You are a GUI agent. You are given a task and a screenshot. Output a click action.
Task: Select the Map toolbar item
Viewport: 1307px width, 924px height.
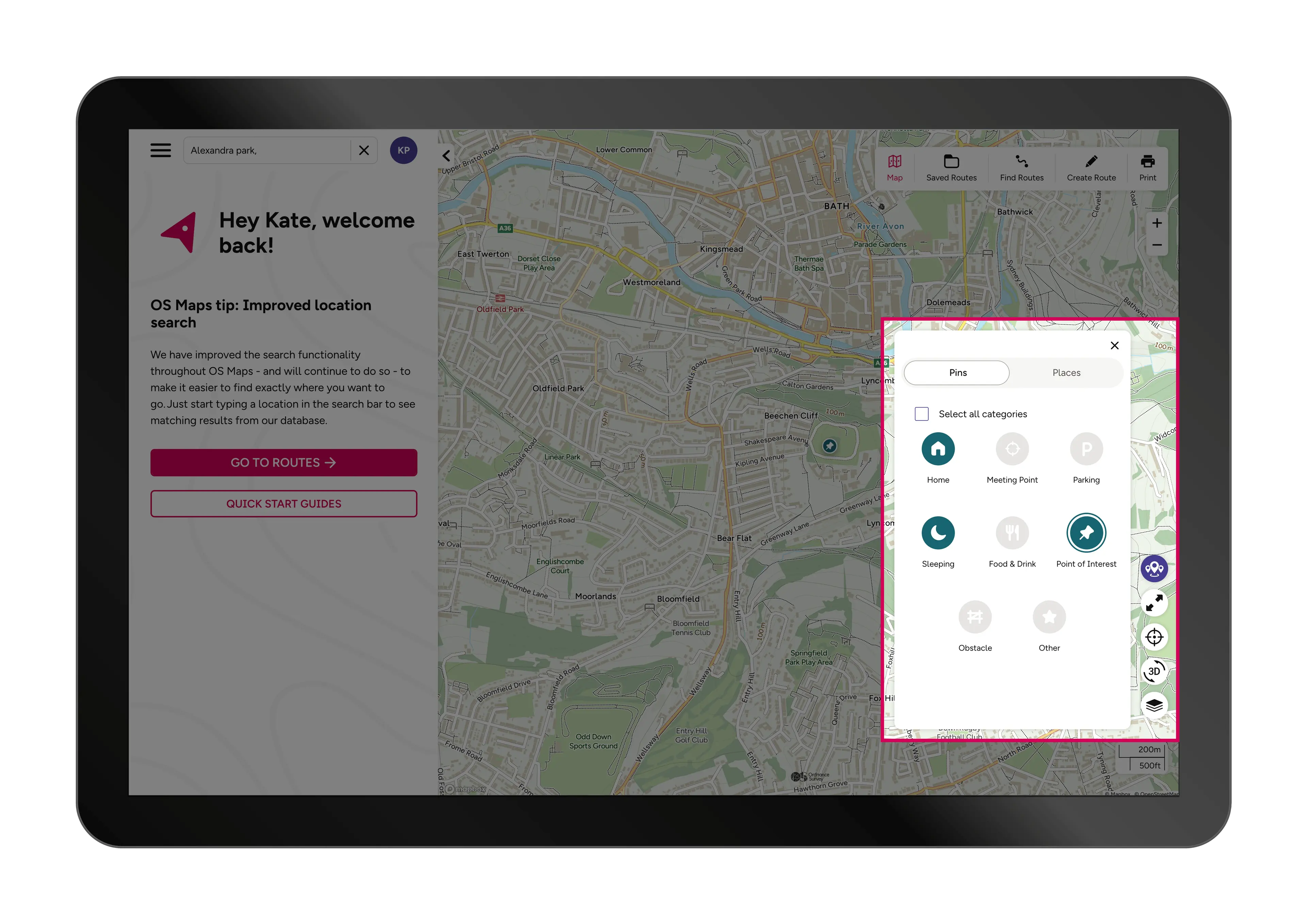point(894,168)
